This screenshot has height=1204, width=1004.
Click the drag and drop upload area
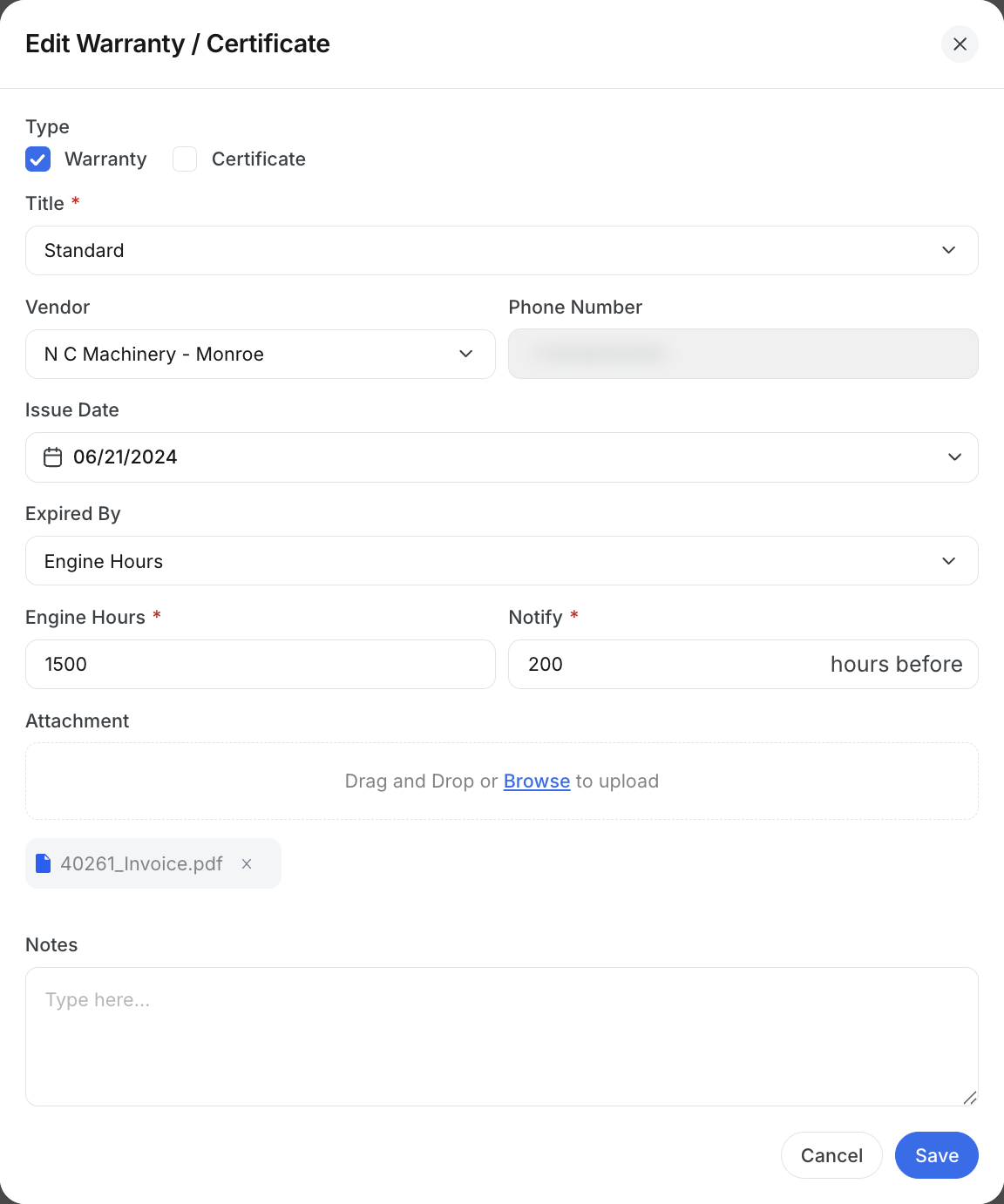pos(502,781)
